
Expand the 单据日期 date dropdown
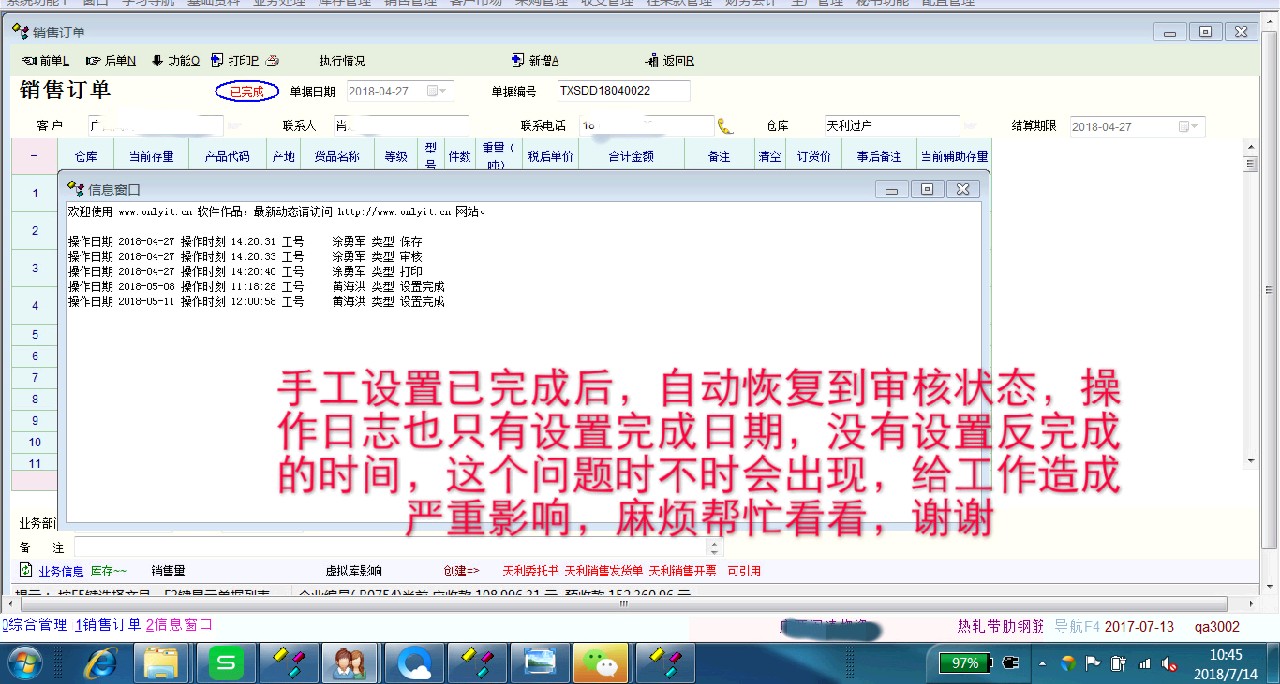[x=437, y=92]
